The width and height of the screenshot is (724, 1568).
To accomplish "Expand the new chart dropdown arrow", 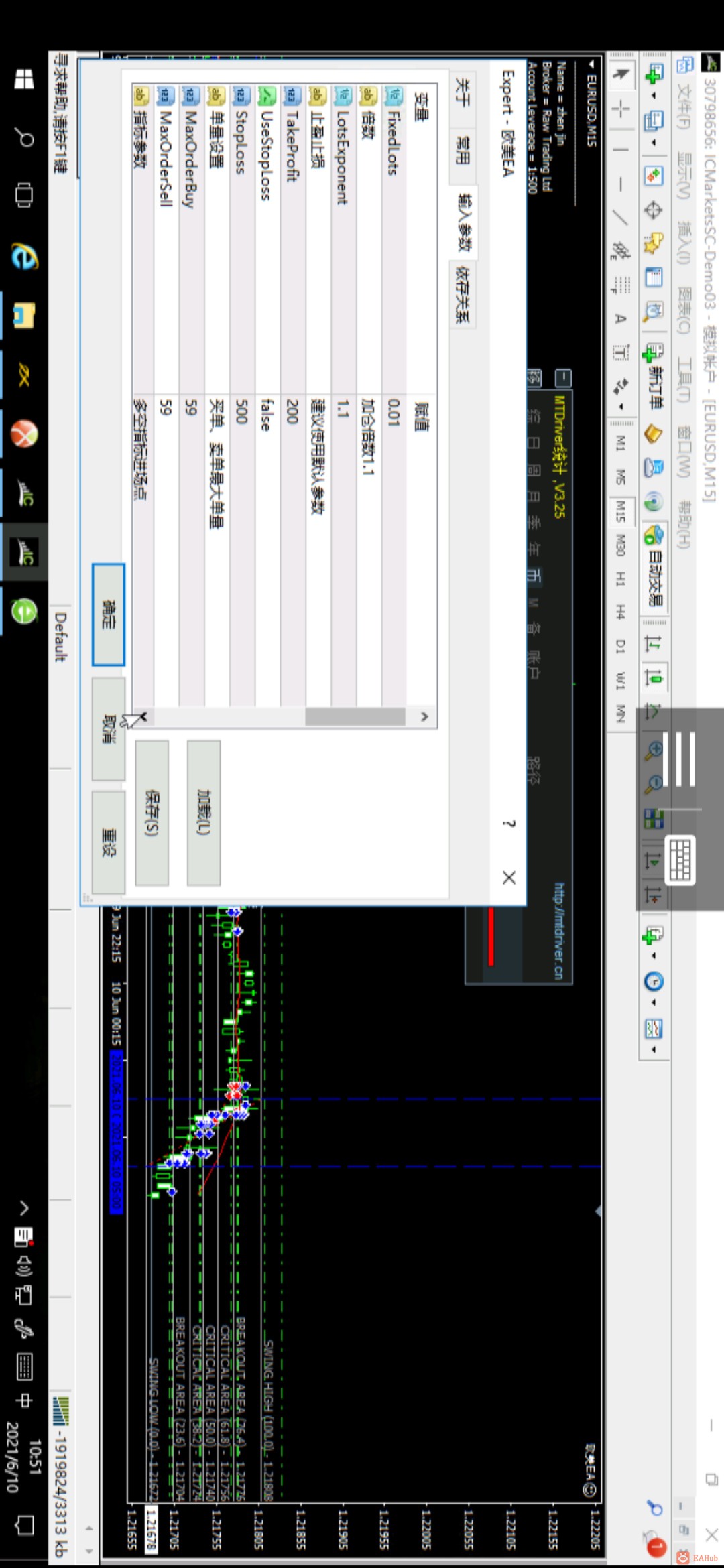I will [x=654, y=96].
